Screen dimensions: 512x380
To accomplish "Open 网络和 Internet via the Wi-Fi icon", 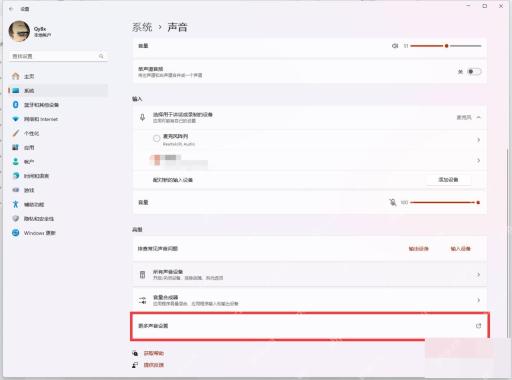I will (15, 119).
